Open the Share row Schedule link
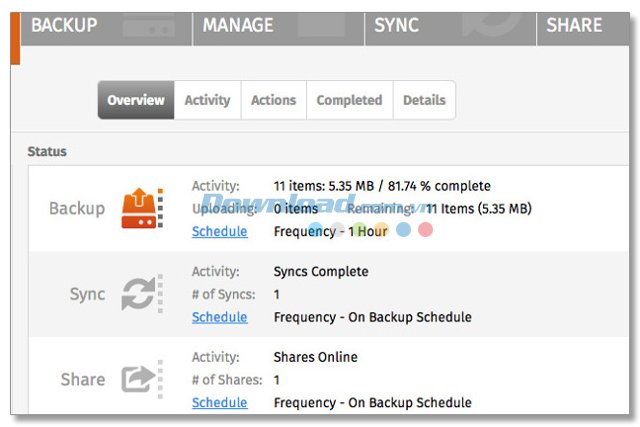This screenshot has height=427, width=640. [219, 402]
